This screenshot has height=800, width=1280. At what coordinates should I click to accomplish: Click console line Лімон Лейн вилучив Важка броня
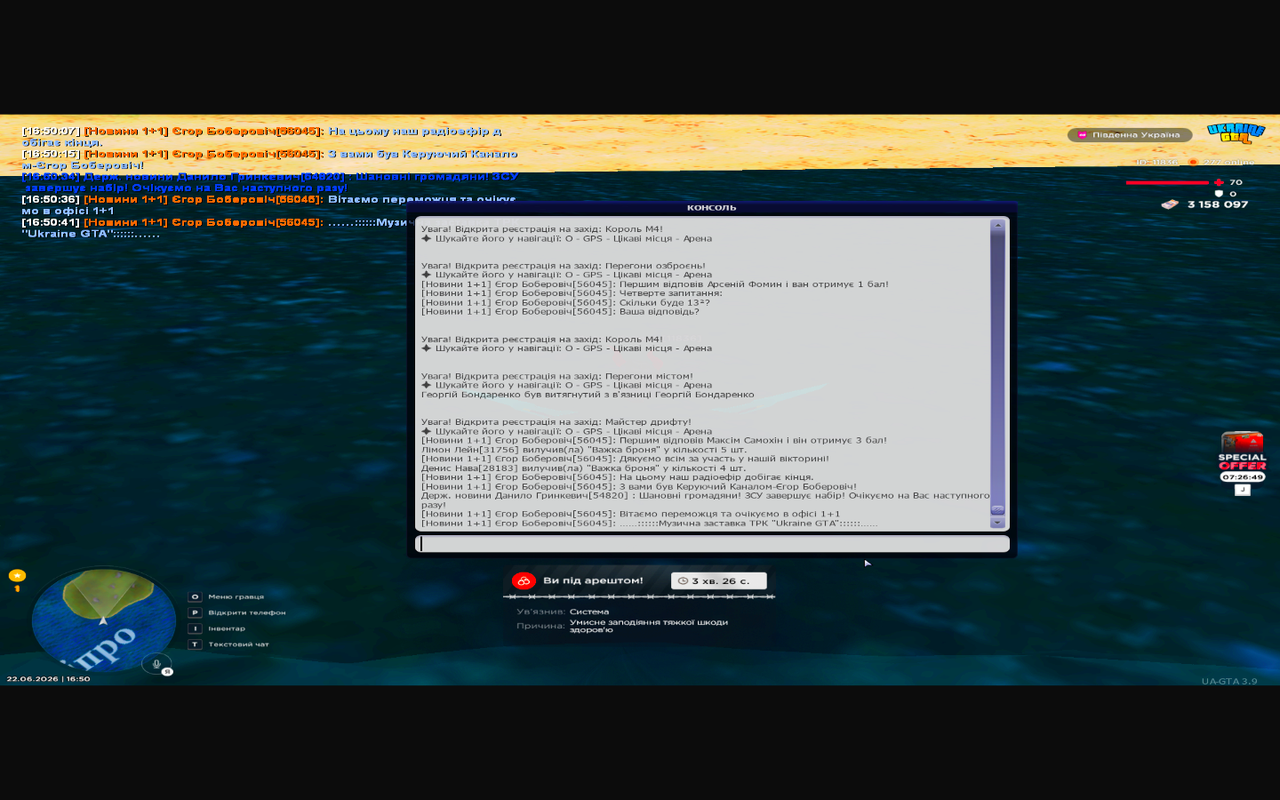click(584, 449)
